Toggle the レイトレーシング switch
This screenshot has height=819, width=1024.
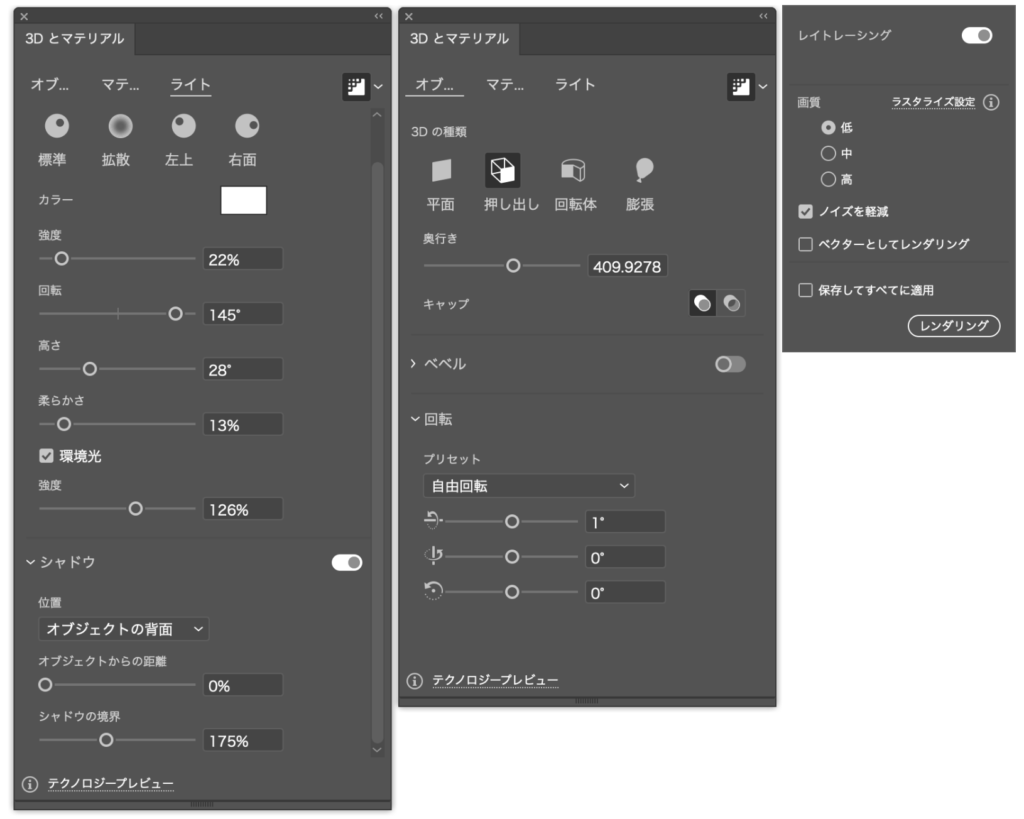coord(976,35)
